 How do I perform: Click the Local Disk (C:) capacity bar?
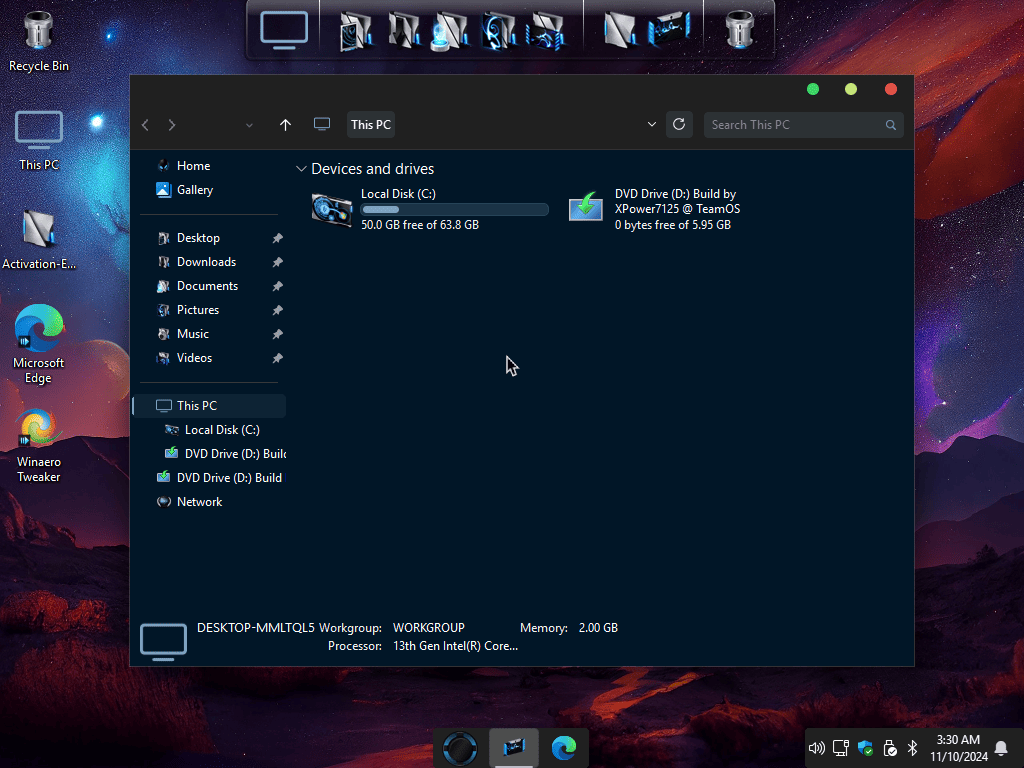(x=455, y=210)
